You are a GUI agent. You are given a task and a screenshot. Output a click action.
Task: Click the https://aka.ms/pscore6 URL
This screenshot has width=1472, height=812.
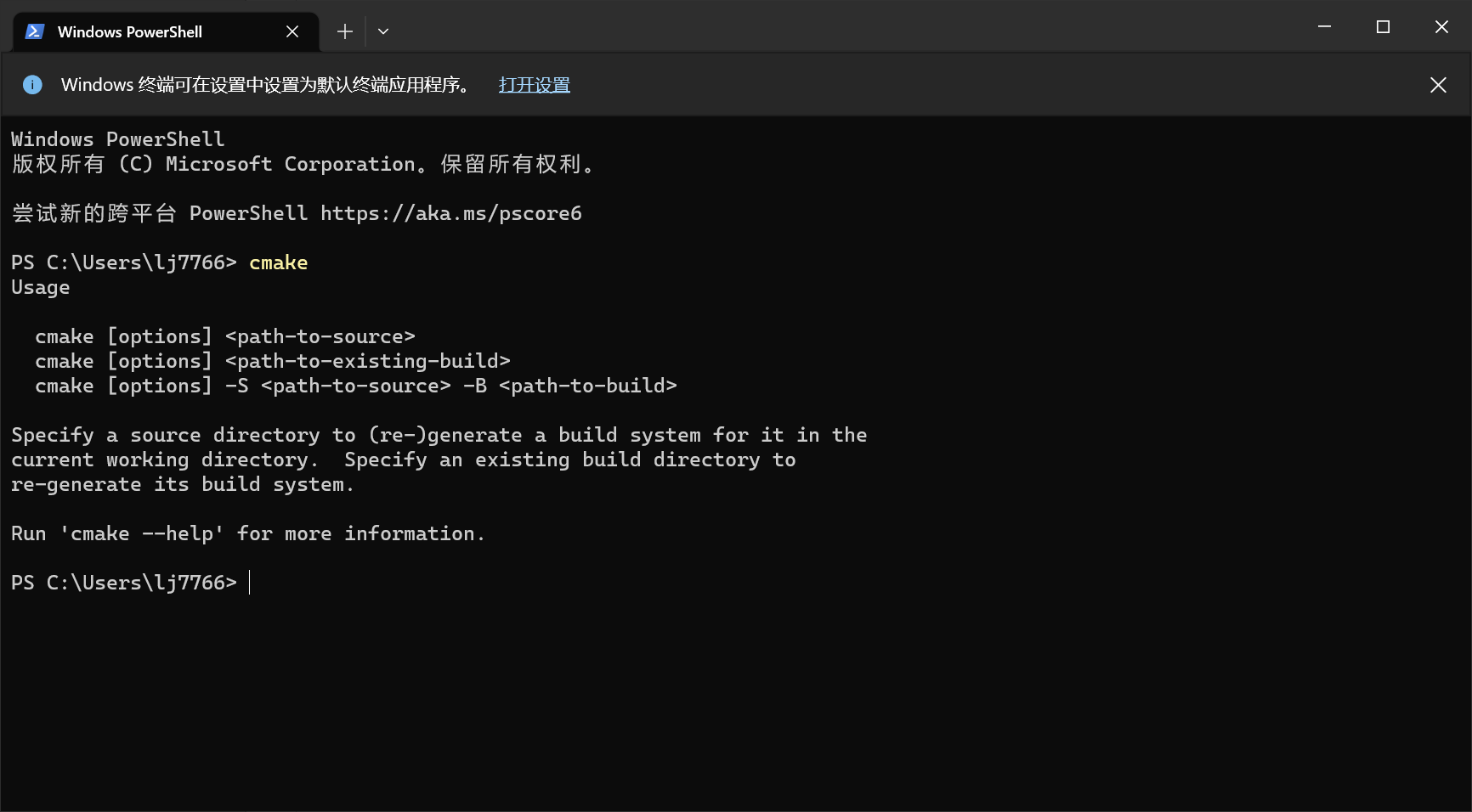click(x=451, y=213)
